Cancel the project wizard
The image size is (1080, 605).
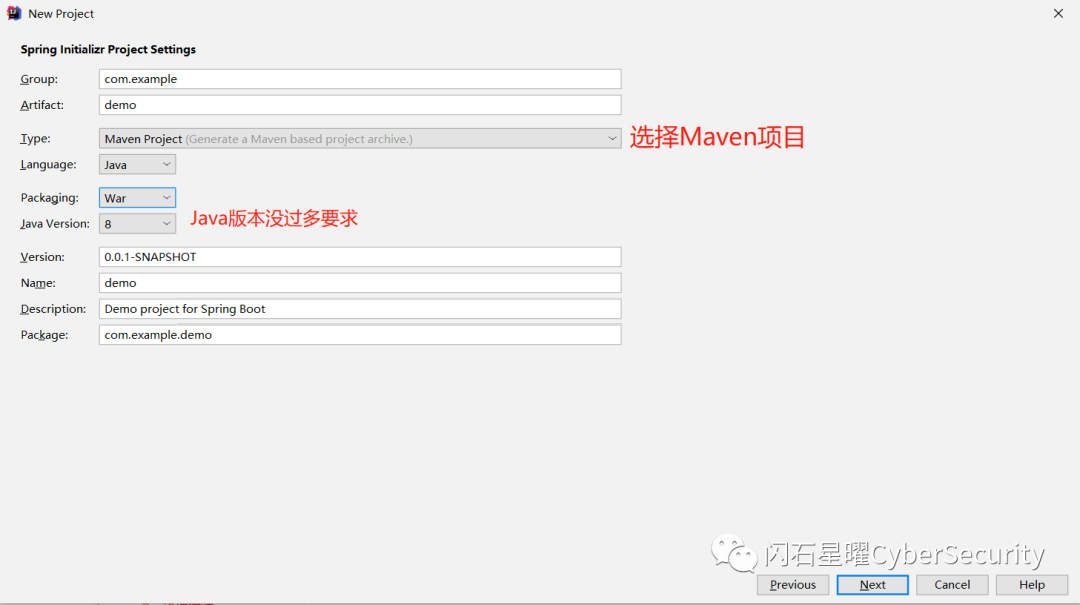coord(952,584)
